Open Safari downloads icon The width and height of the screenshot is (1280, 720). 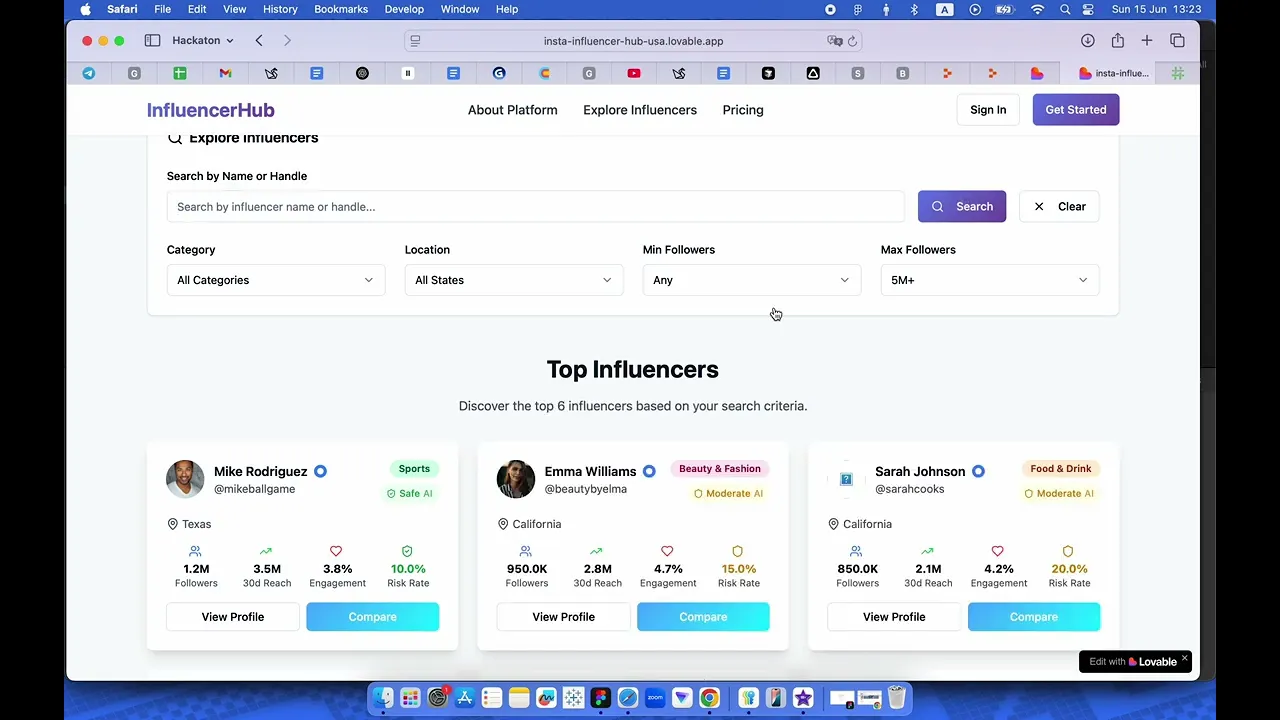click(x=1087, y=41)
